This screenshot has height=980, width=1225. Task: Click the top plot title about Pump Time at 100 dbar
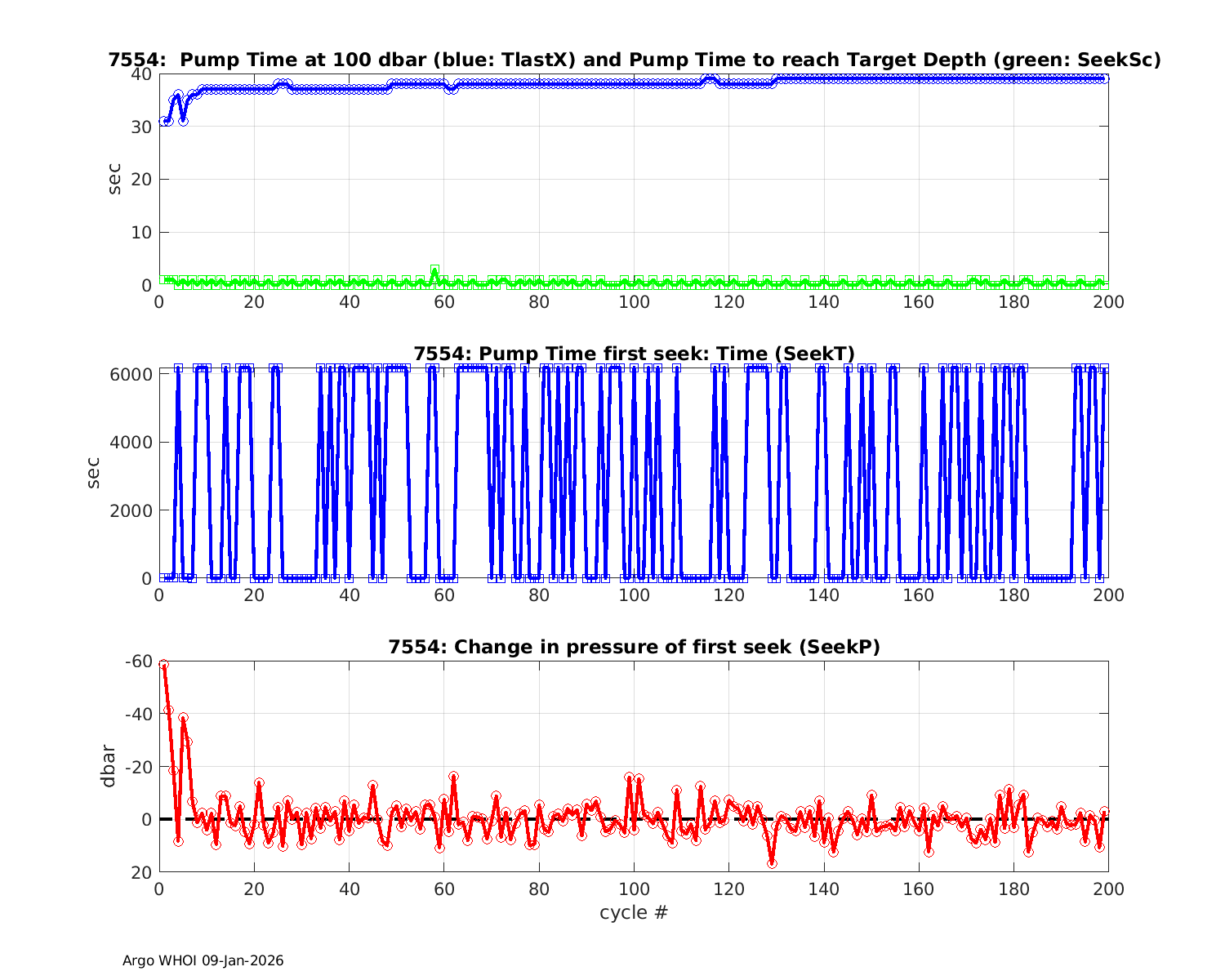click(634, 60)
